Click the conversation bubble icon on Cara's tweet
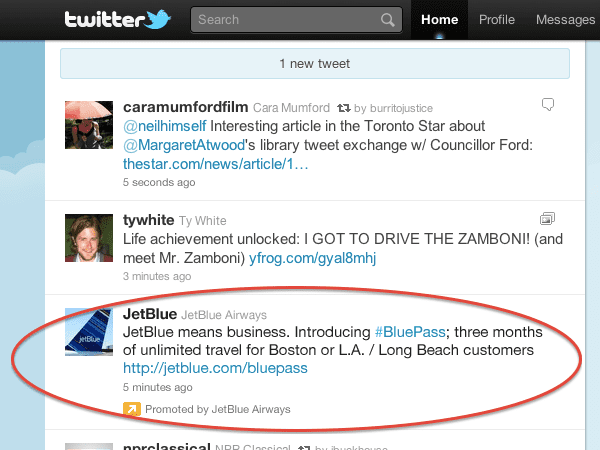 [547, 104]
